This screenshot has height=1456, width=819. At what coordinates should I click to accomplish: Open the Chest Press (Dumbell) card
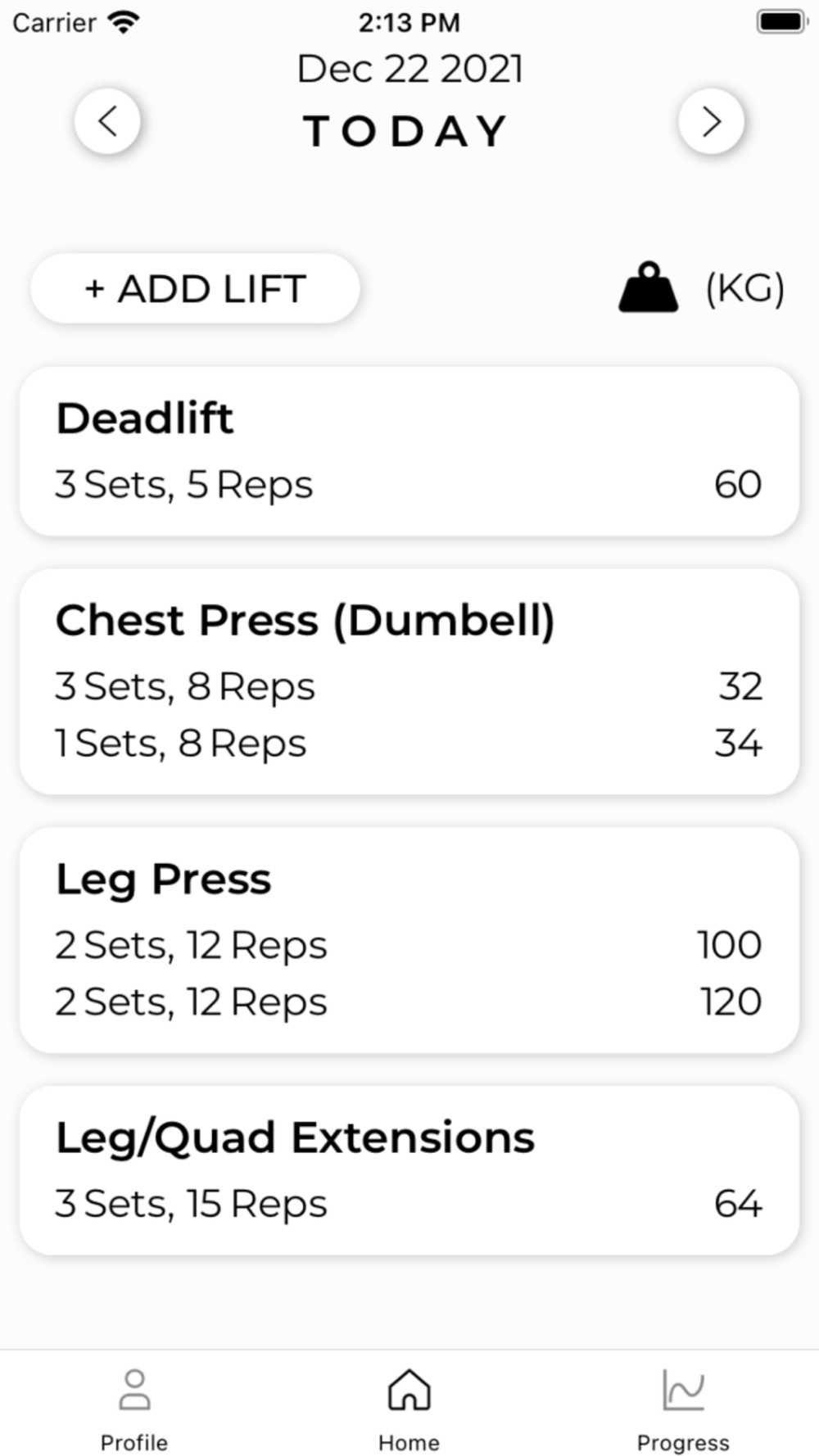(409, 681)
